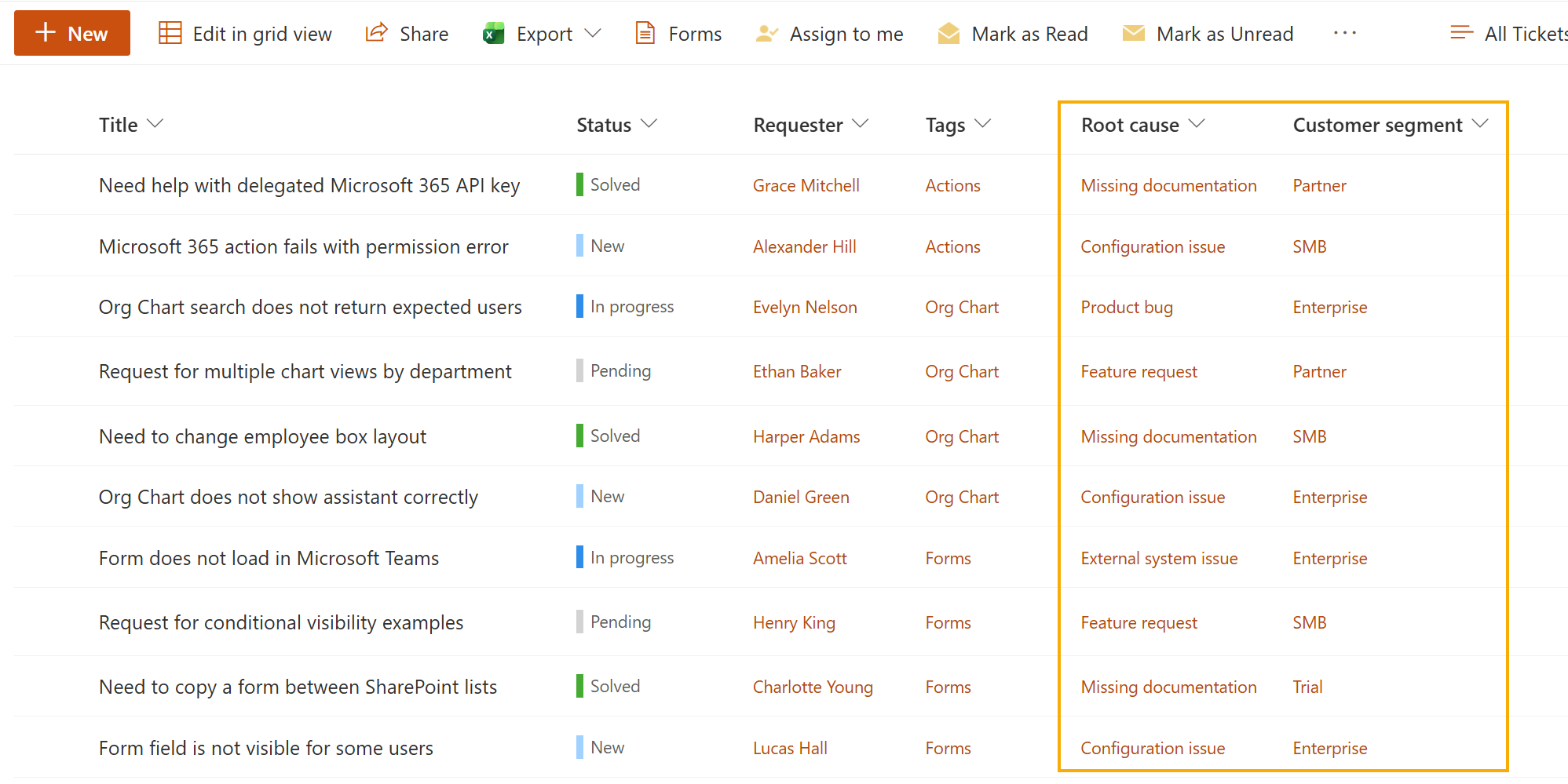Screen dimensions: 1568x784
Task: Open ticket Org Chart does not show assistant correctly
Action: tap(288, 497)
